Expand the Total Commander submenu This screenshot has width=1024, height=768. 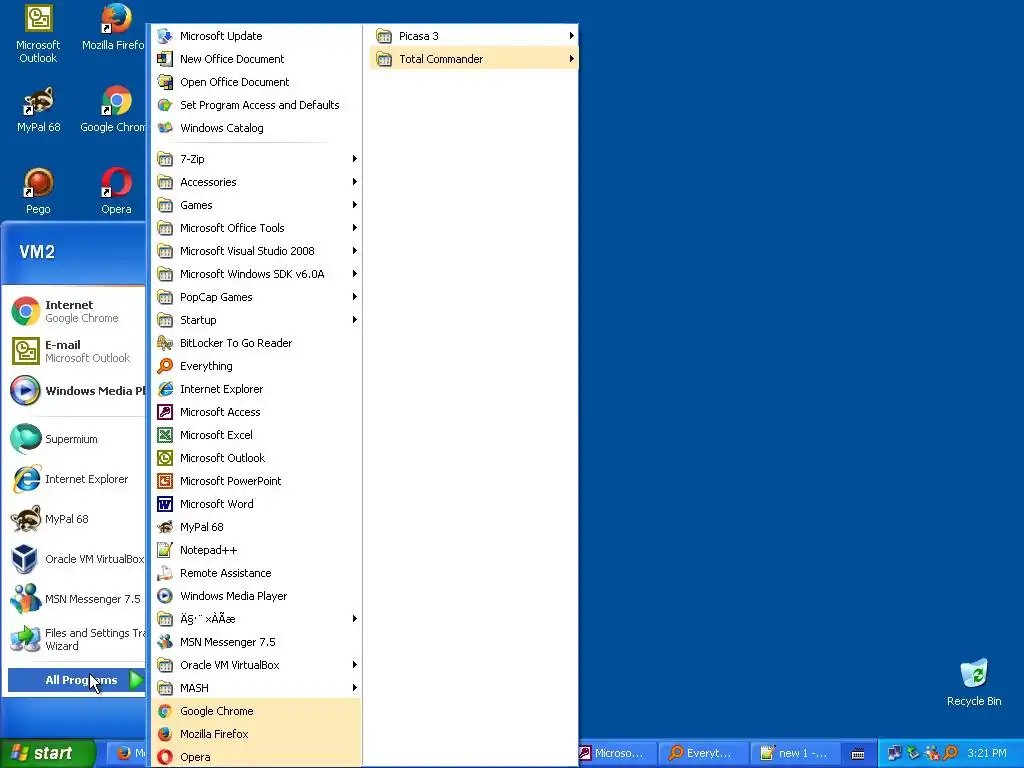pos(473,59)
